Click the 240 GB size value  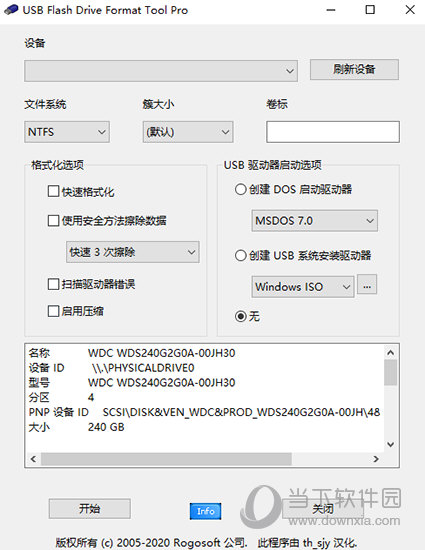(106, 427)
